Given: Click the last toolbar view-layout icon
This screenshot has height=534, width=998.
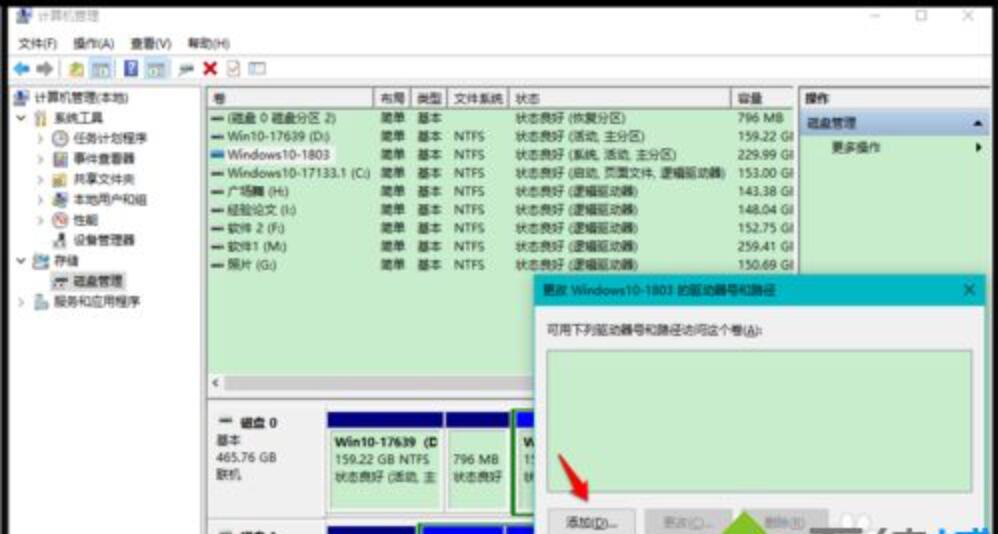Looking at the screenshot, I should point(257,68).
